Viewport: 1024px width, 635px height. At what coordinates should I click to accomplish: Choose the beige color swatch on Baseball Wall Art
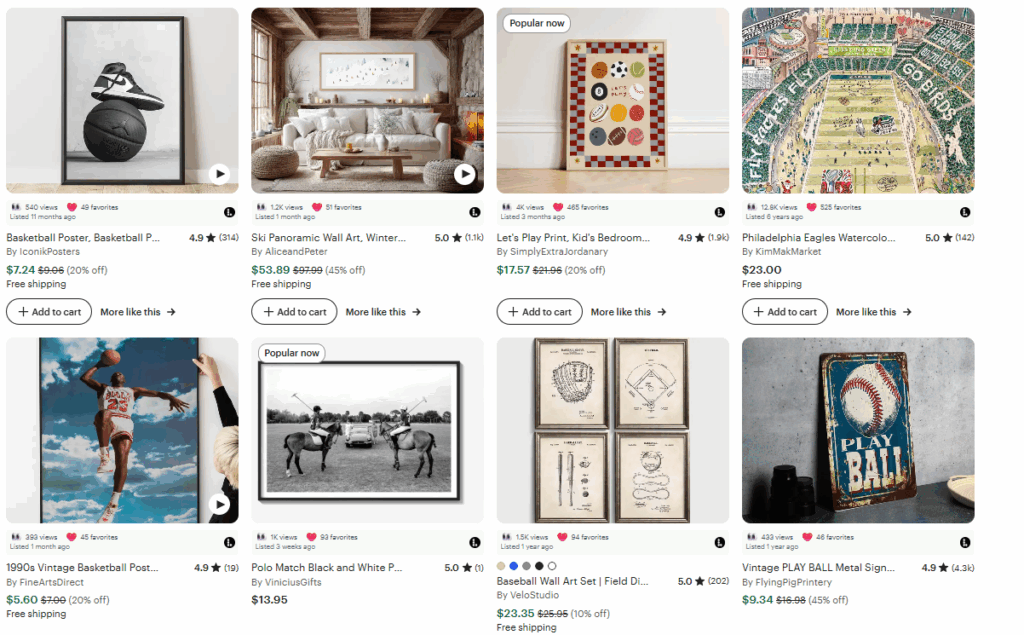click(501, 566)
